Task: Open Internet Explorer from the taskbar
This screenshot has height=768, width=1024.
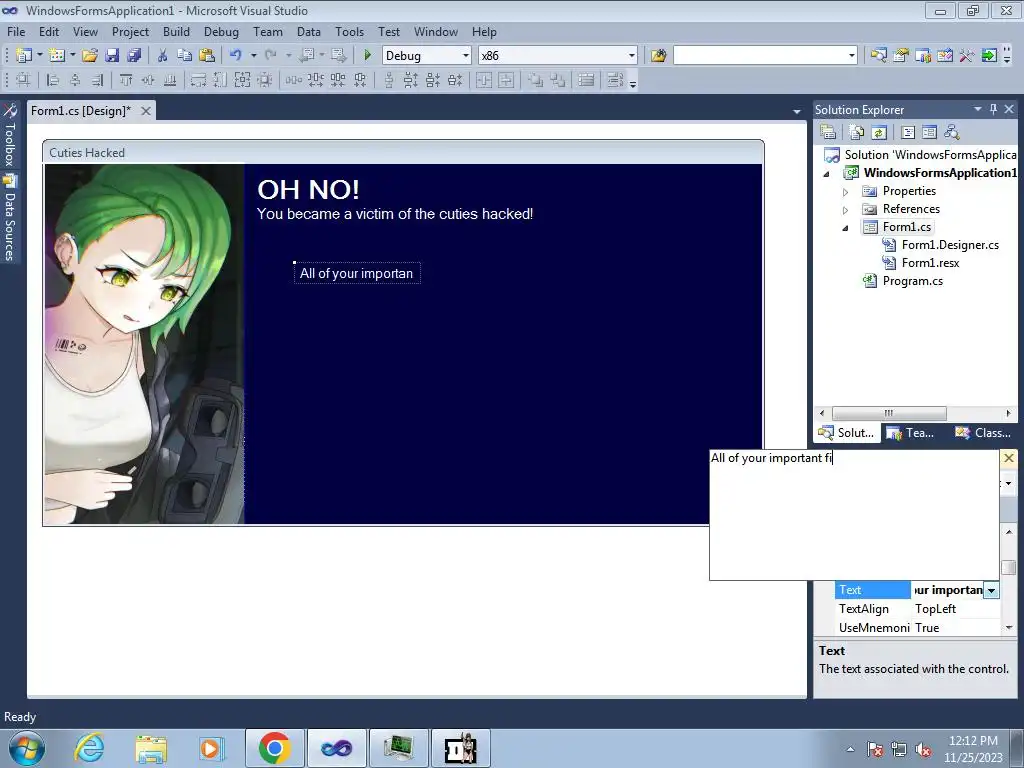Action: pyautogui.click(x=89, y=748)
